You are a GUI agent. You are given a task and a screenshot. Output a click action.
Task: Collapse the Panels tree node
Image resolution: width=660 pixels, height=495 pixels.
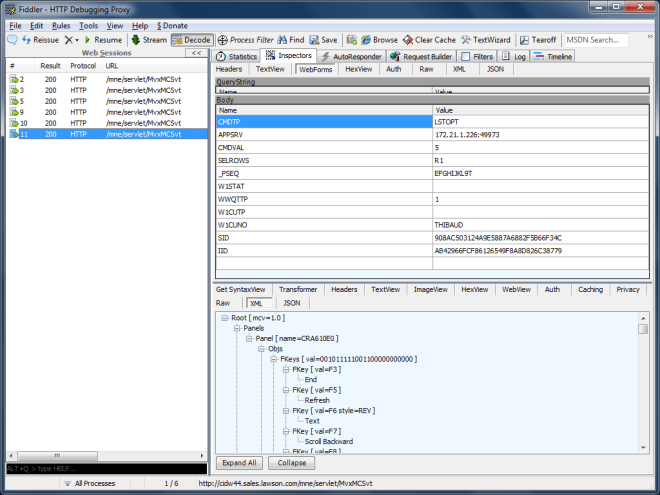pos(236,327)
